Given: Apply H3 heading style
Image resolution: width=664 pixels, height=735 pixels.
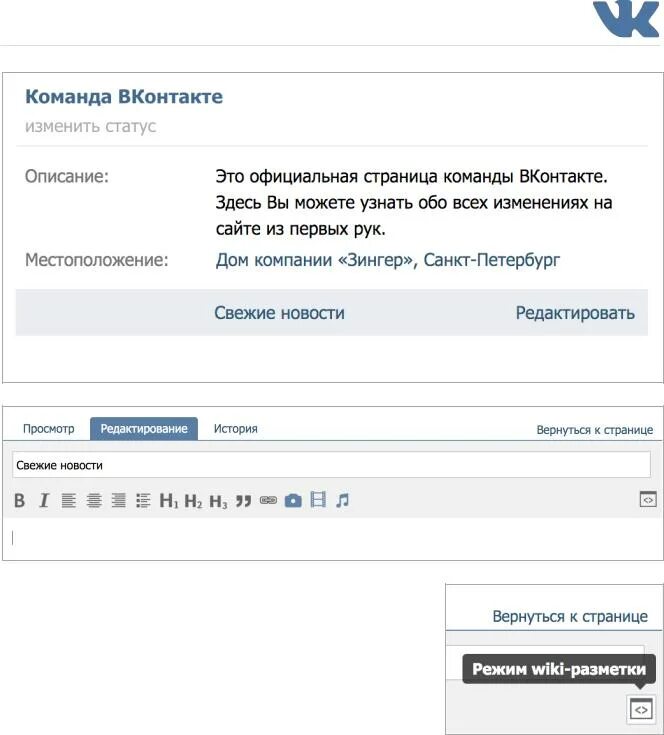Looking at the screenshot, I should (218, 501).
